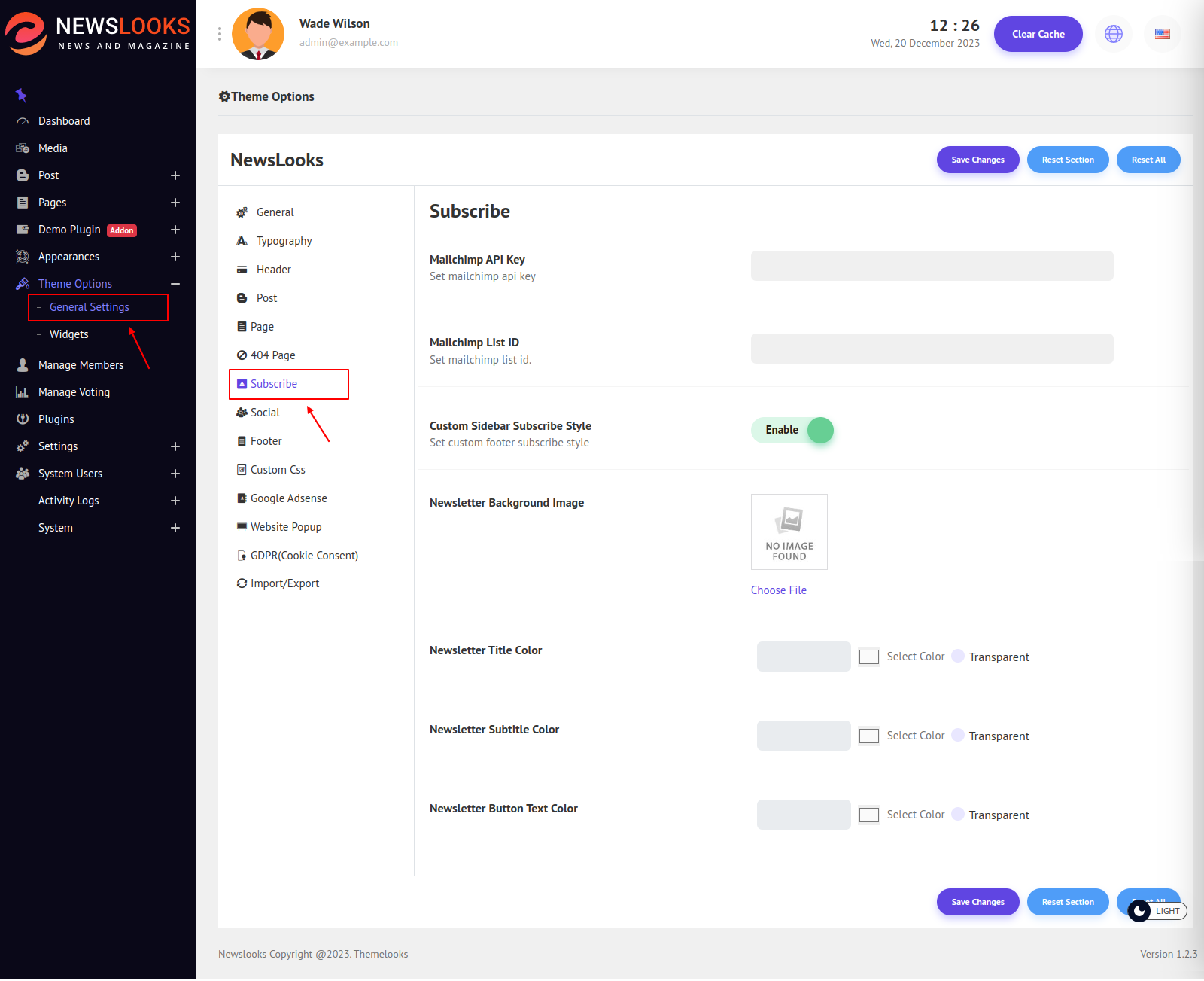The height and width of the screenshot is (981, 1204).
Task: Click the Mailchimp API Key field
Action: (x=932, y=266)
